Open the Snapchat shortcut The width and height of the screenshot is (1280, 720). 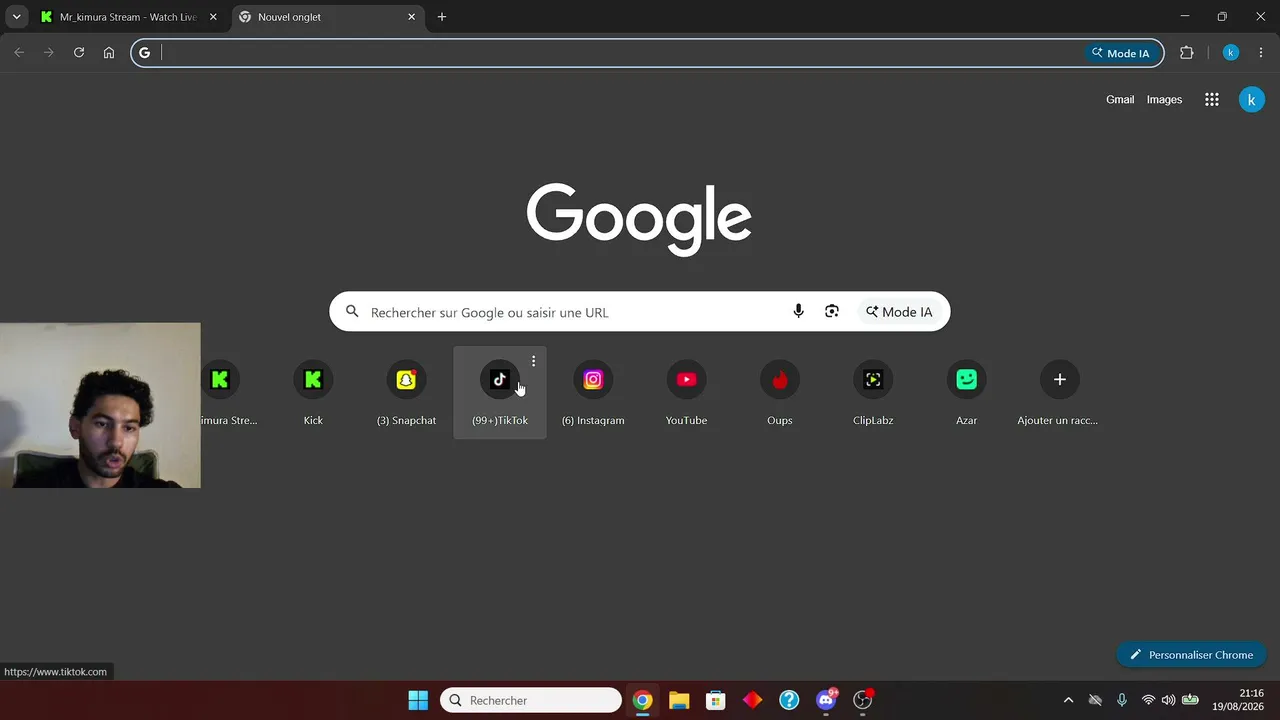click(x=406, y=393)
